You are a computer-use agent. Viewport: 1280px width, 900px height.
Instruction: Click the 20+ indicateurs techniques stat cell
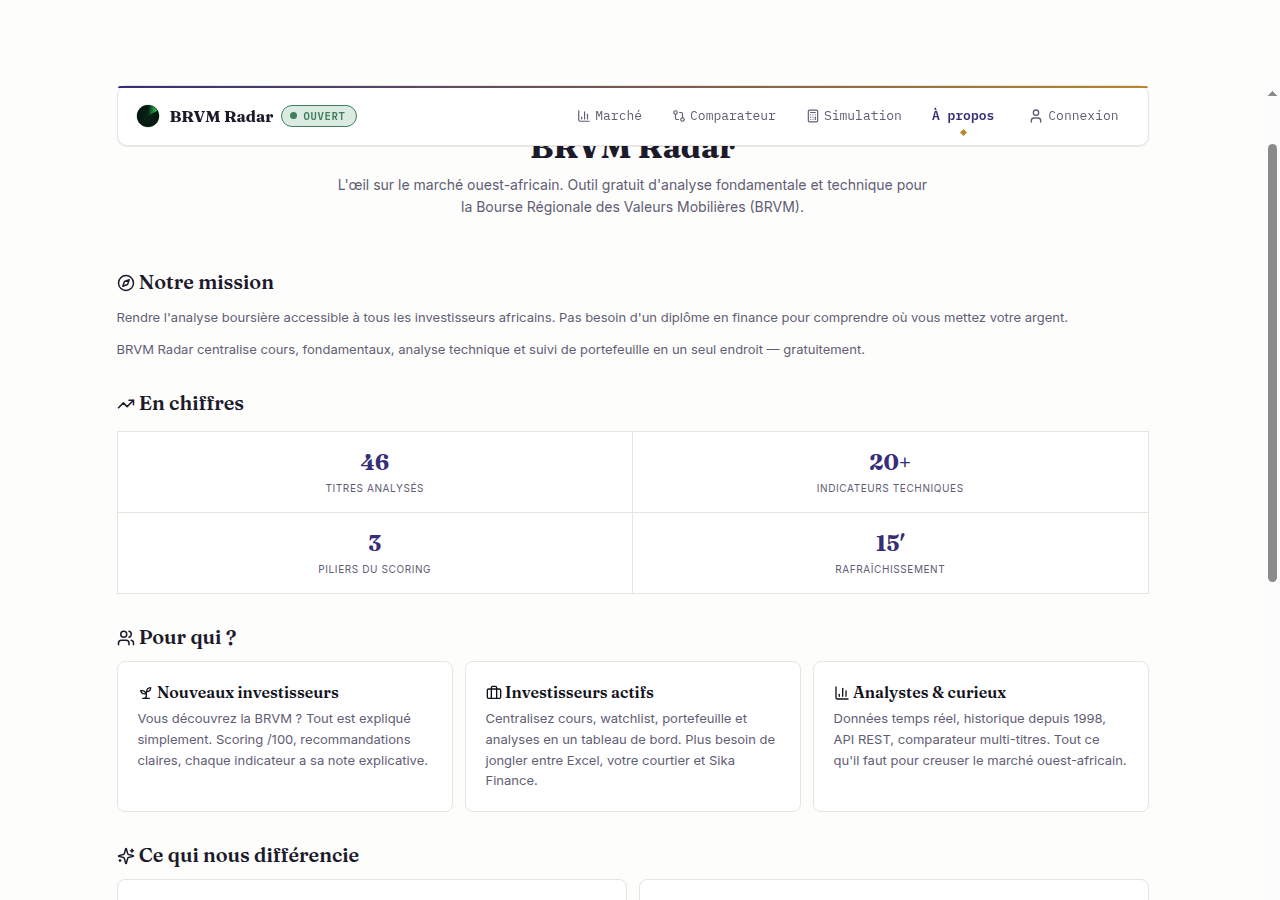click(x=890, y=472)
